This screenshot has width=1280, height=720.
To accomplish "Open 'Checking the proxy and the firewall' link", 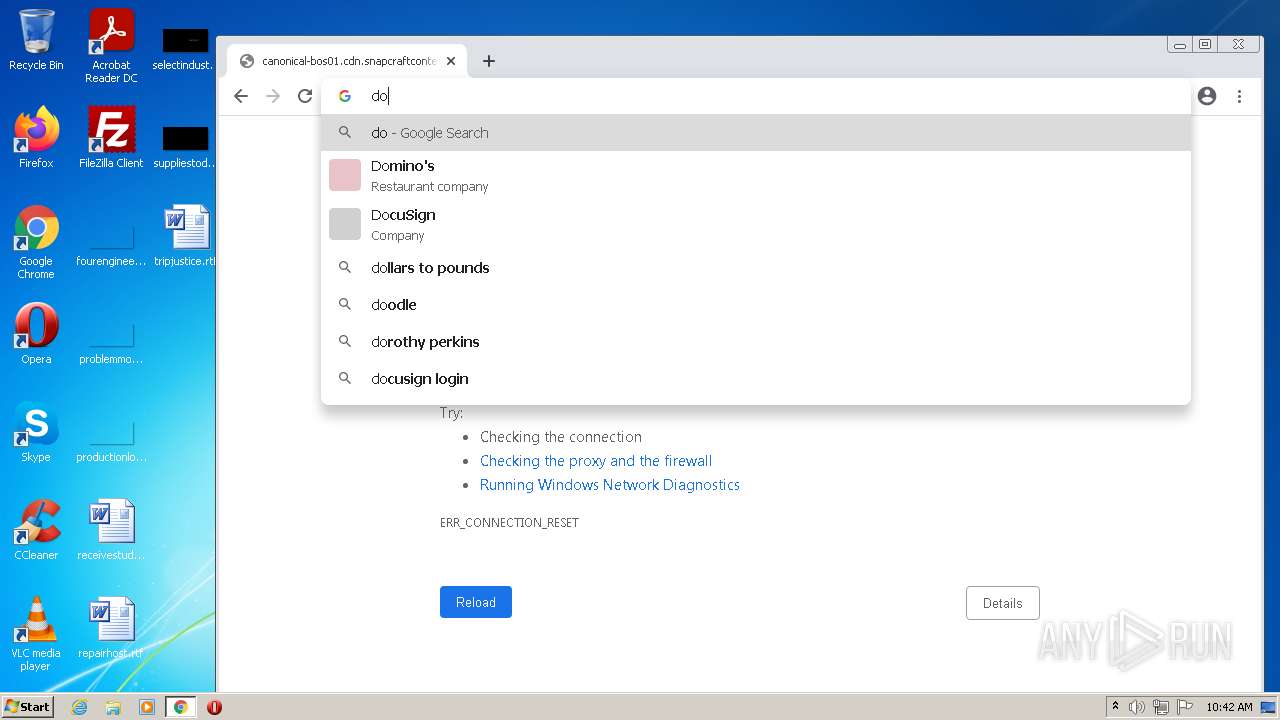I will 596,461.
